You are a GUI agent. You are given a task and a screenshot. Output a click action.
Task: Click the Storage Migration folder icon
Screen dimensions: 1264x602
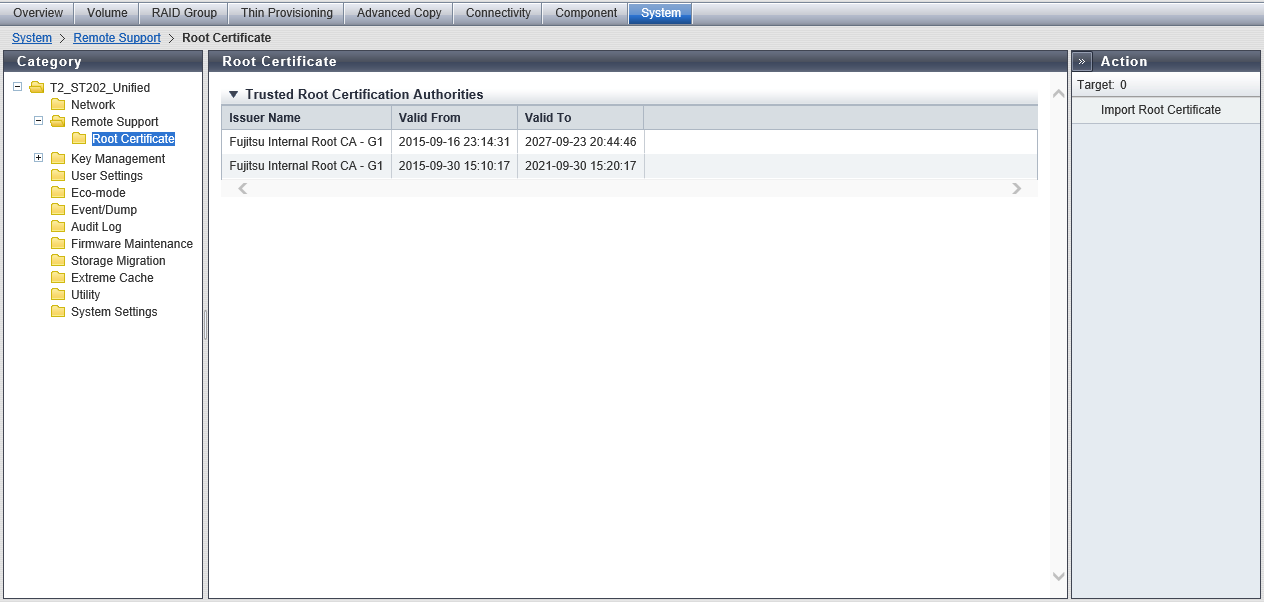pyautogui.click(x=58, y=261)
